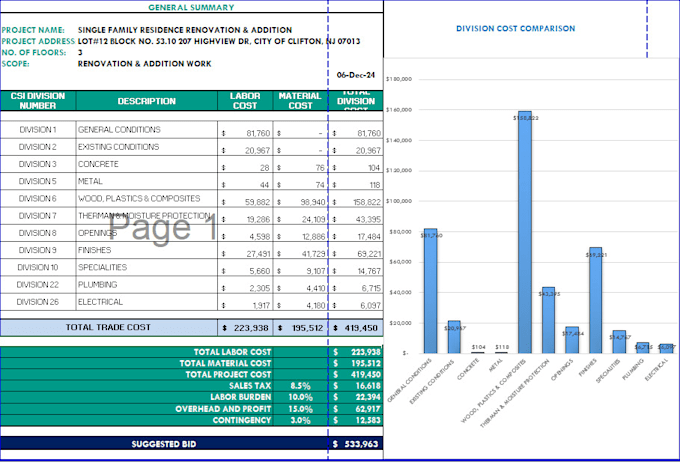Image resolution: width=680 pixels, height=462 pixels.
Task: Click the GENERAL CONDITIONS bar in chart
Action: [431, 291]
